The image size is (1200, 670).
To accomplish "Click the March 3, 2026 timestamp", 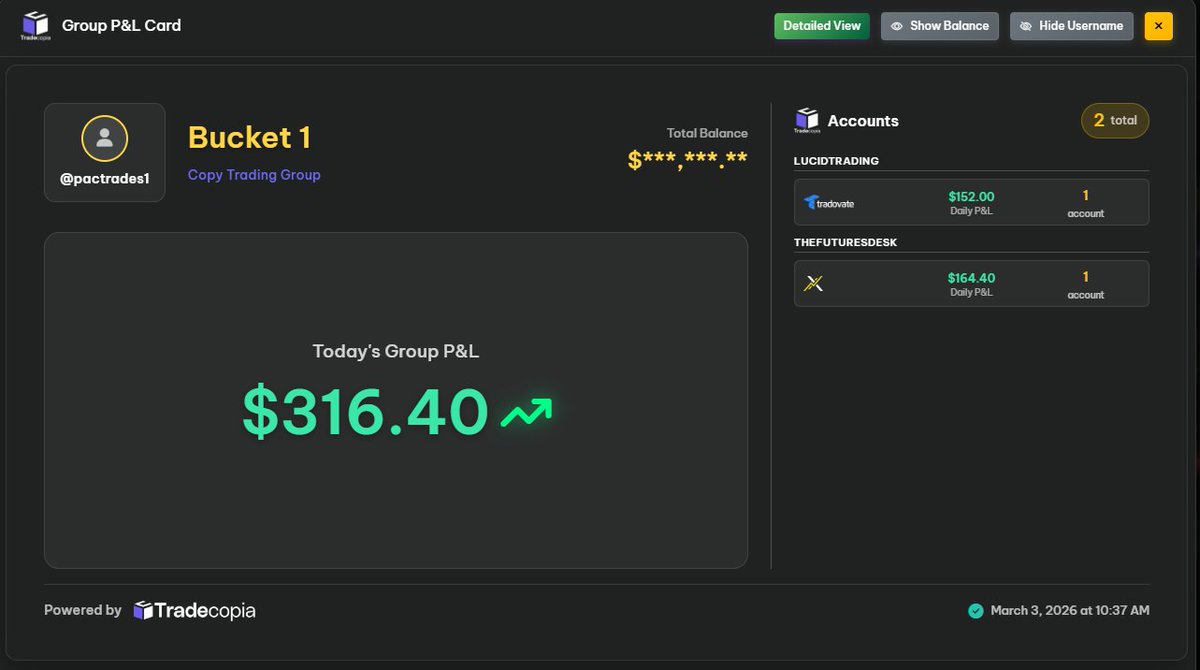I will 1070,610.
